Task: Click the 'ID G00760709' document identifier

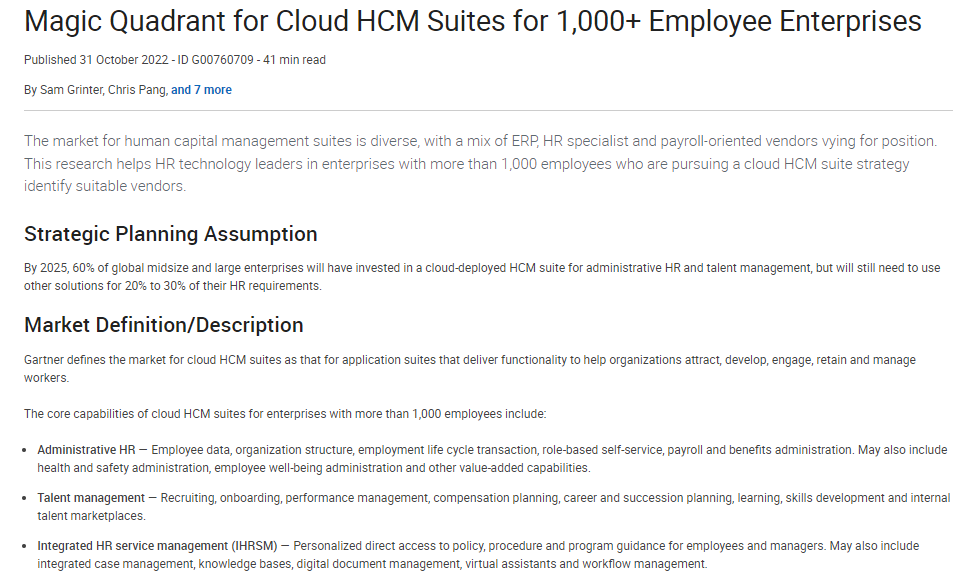Action: 215,60
